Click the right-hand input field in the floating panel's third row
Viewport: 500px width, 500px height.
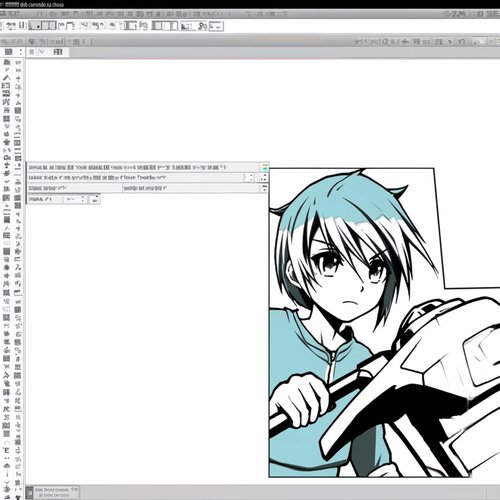[191, 188]
